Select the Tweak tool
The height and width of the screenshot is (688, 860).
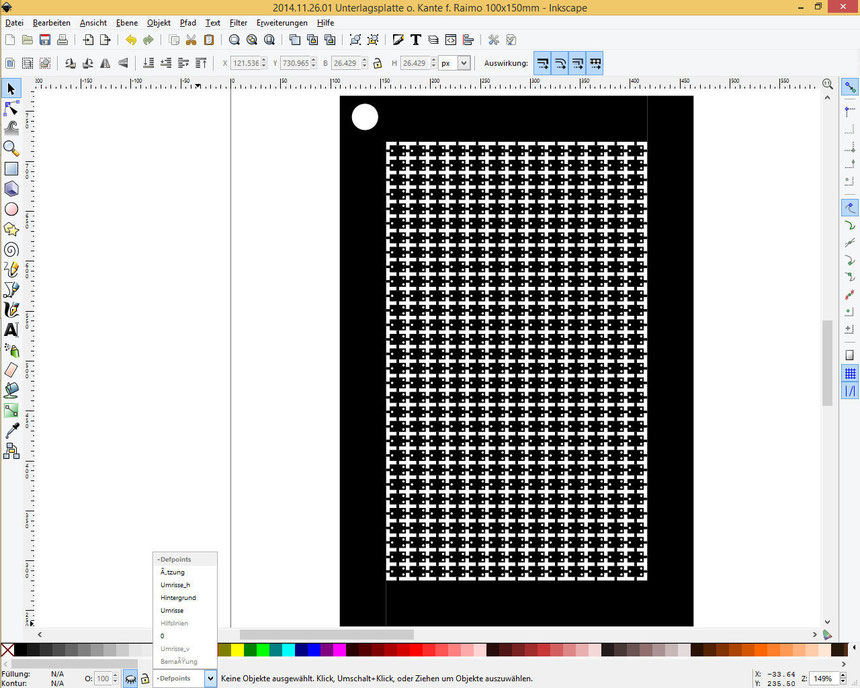[11, 128]
